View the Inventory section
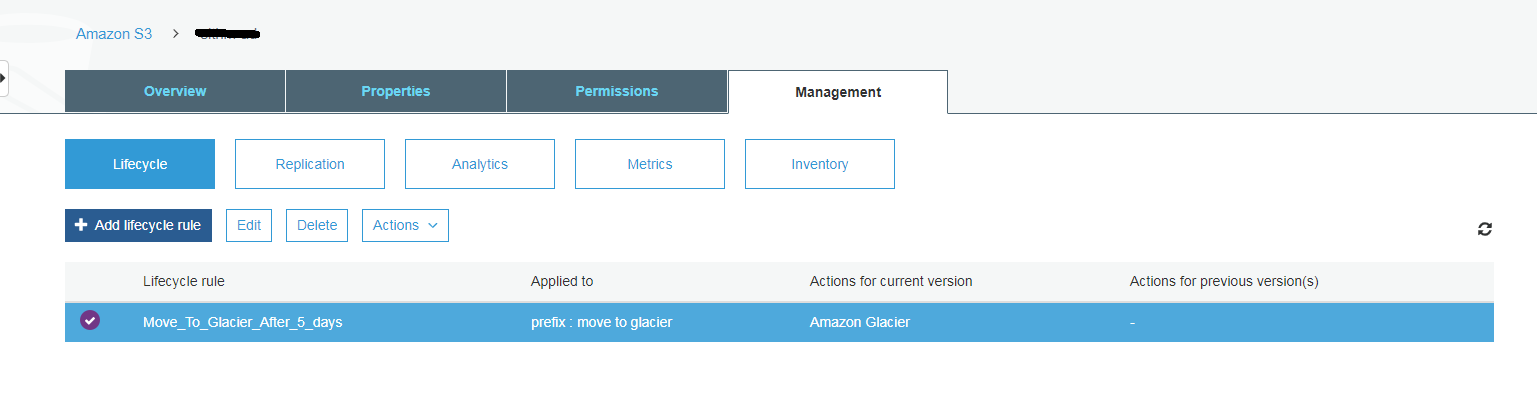Viewport: 1537px width, 405px height. [x=820, y=164]
